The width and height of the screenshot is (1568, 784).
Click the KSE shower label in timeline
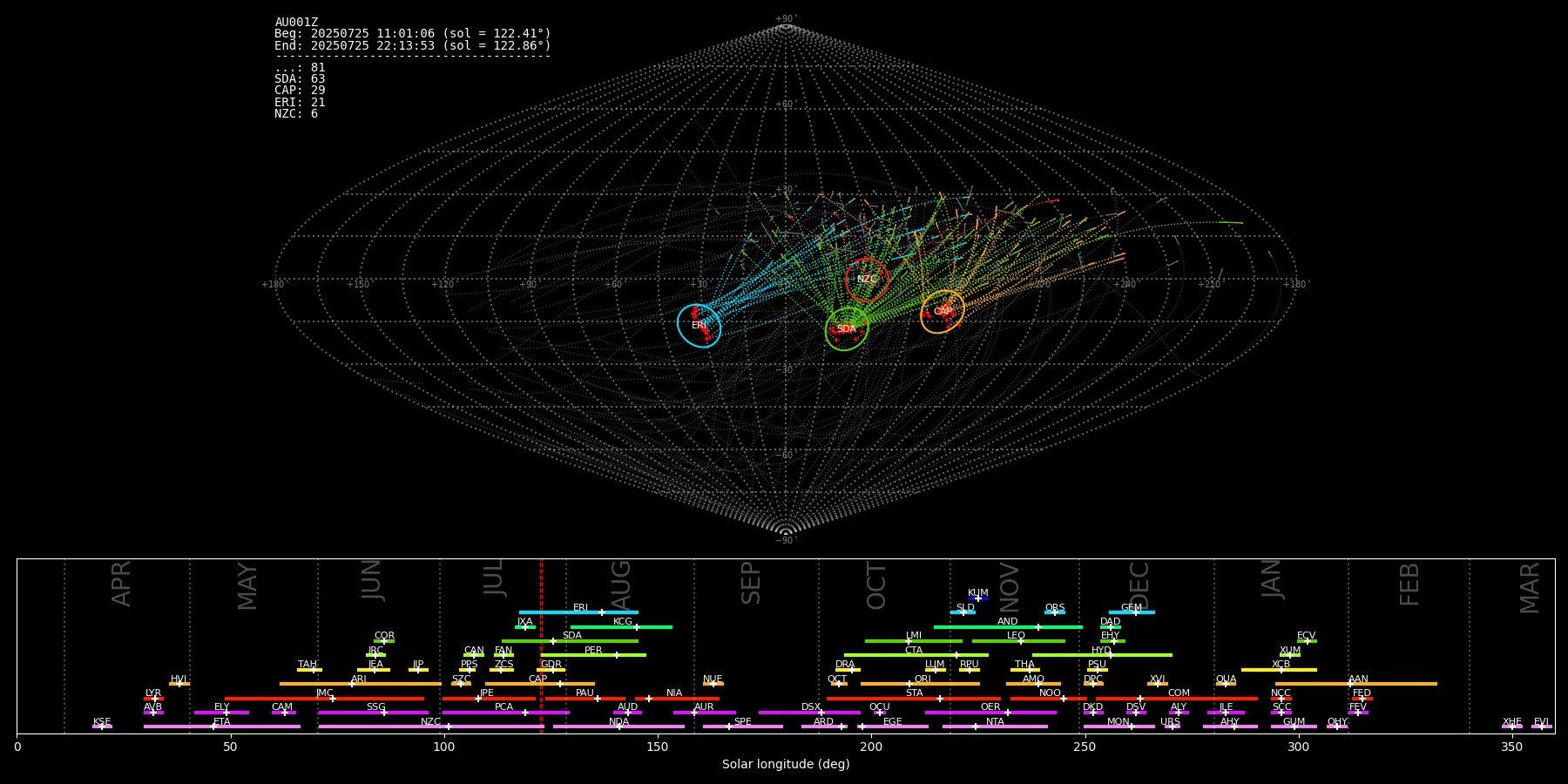coord(102,722)
